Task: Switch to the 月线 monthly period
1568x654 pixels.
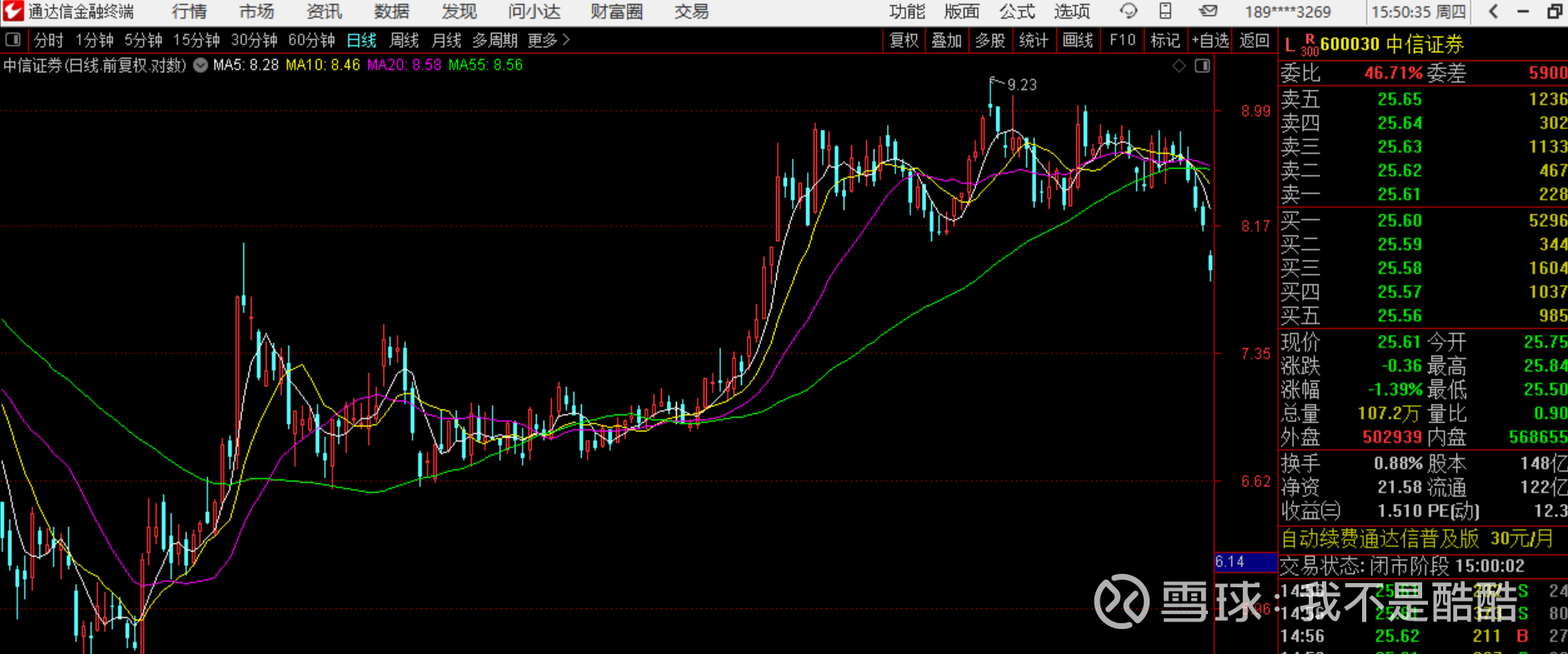Action: click(447, 40)
